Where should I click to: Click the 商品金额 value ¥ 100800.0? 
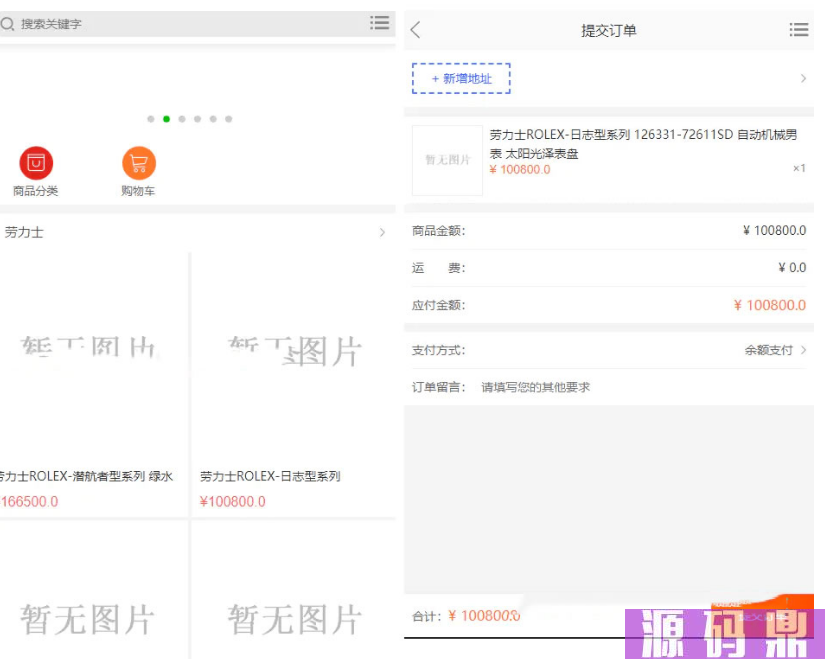[774, 231]
